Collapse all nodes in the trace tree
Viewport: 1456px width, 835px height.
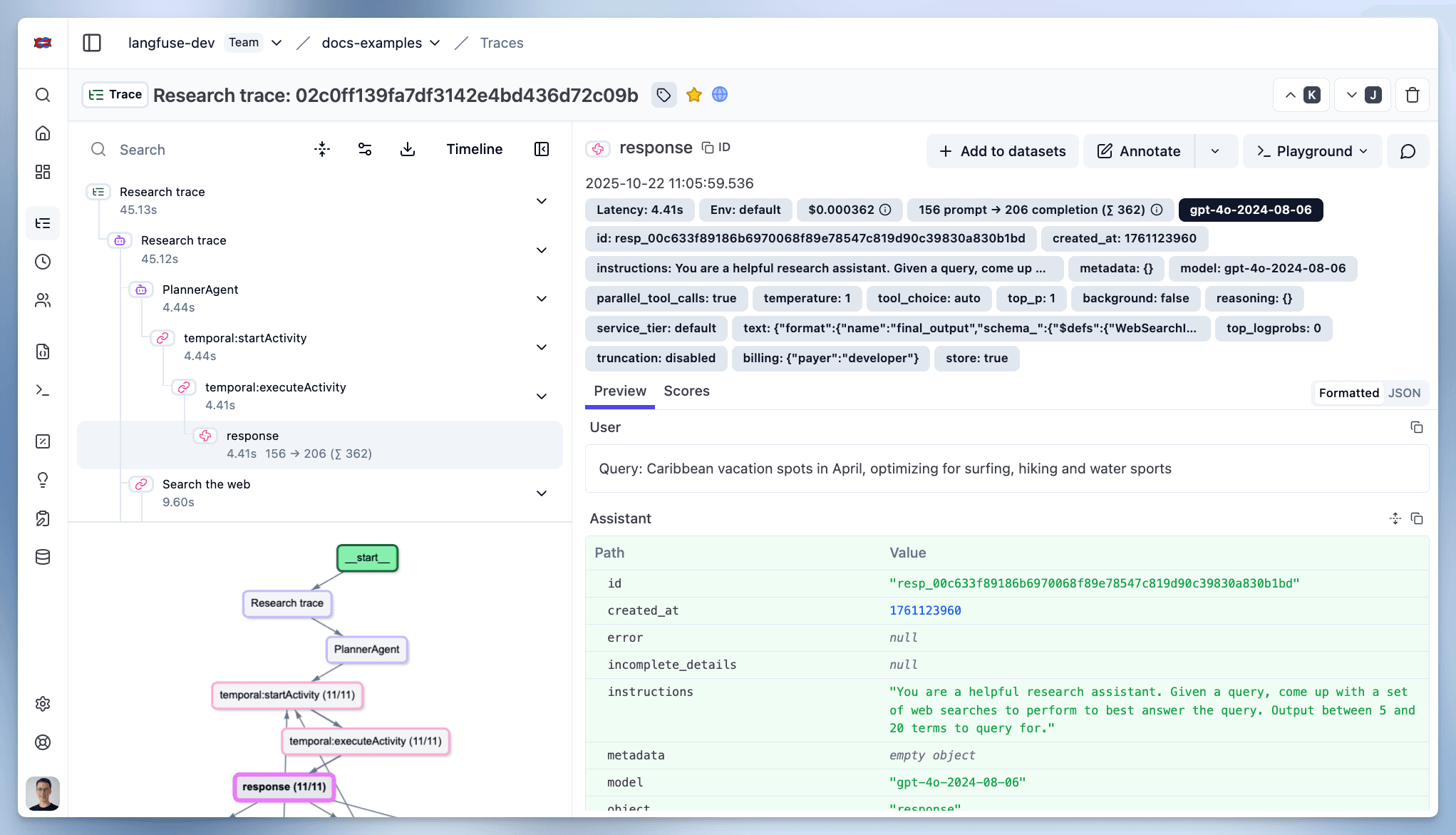point(322,149)
